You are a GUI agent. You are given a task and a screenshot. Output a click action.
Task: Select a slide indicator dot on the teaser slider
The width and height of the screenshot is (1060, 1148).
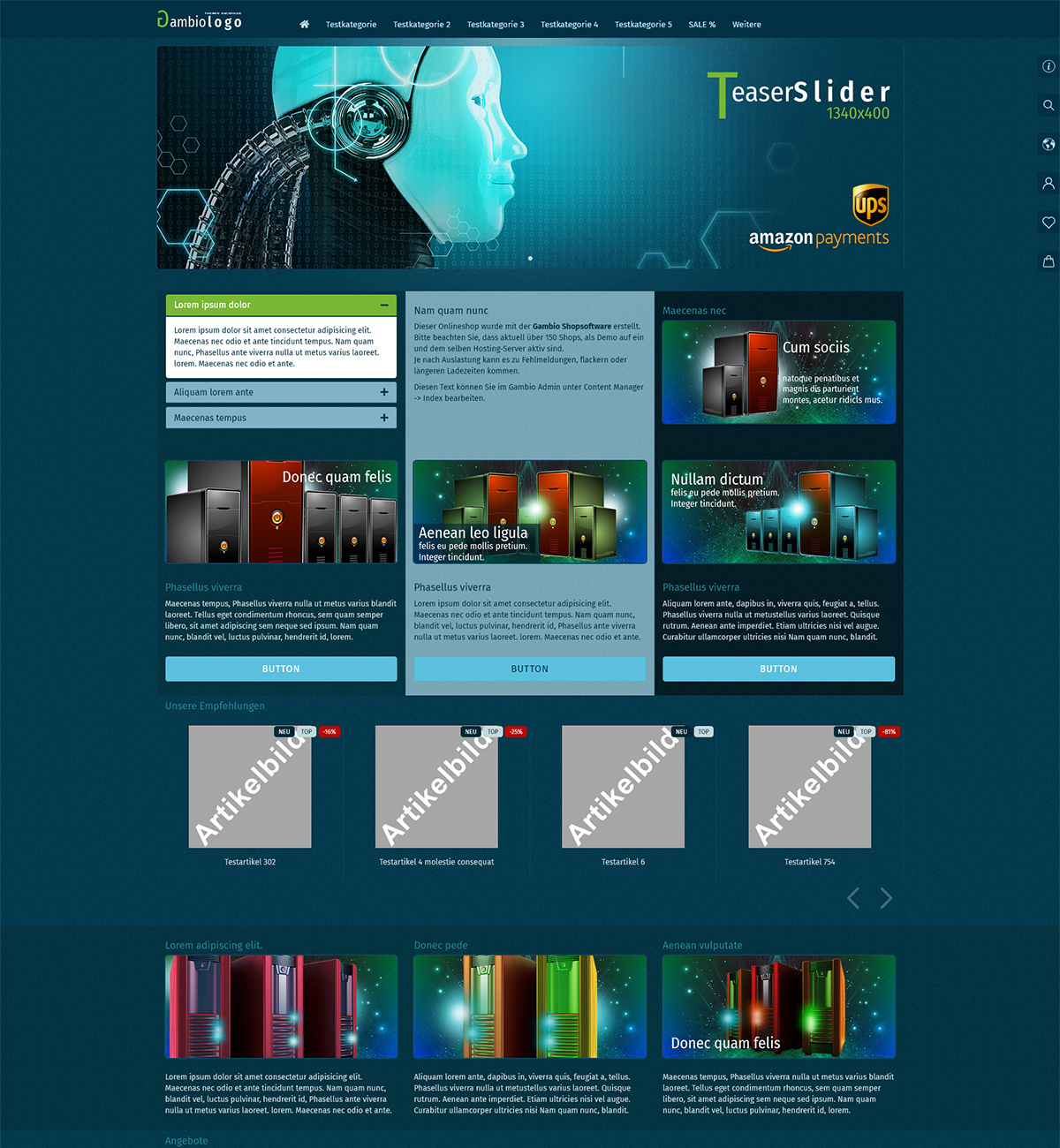tap(530, 257)
